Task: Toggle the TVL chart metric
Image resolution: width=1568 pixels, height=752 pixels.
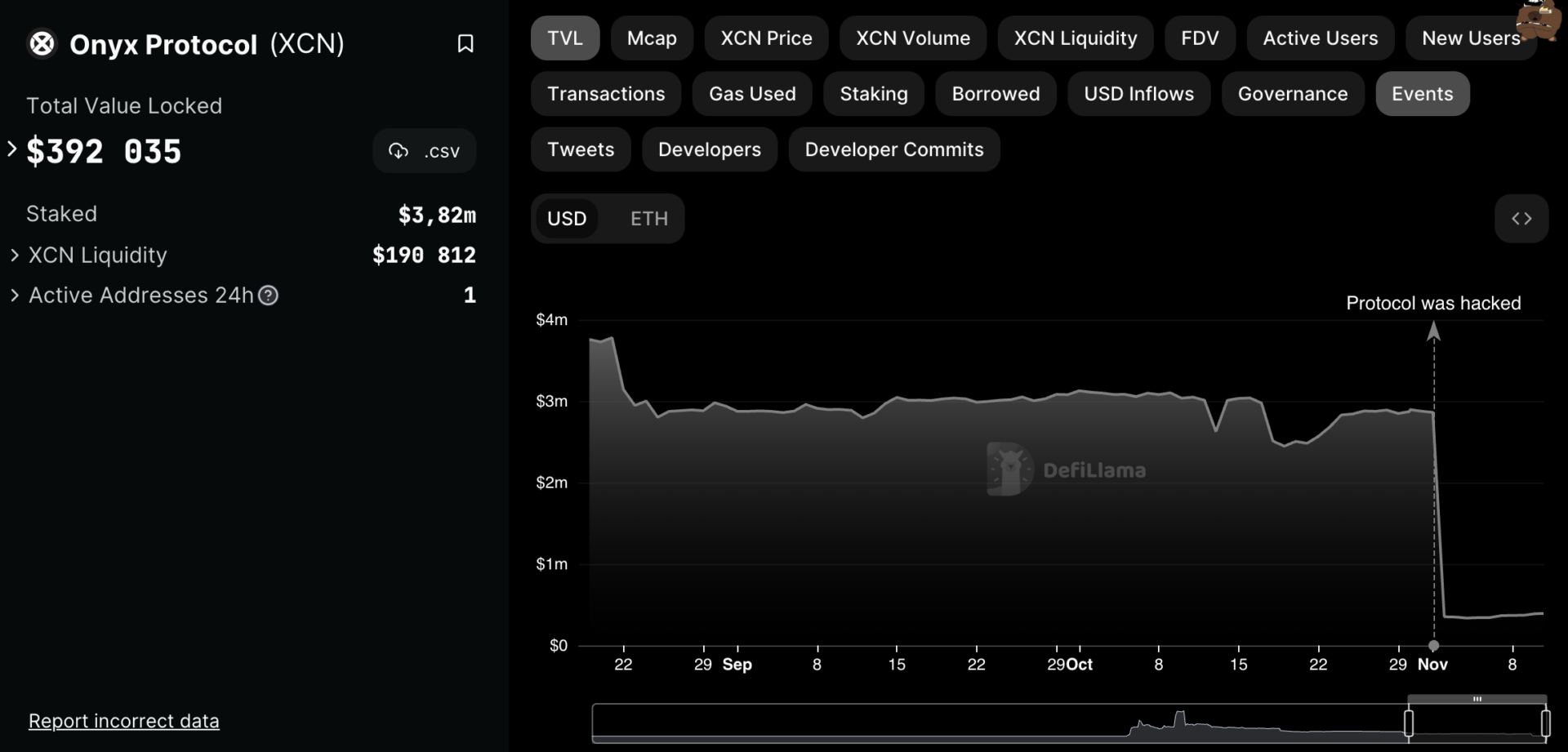Action: [564, 38]
